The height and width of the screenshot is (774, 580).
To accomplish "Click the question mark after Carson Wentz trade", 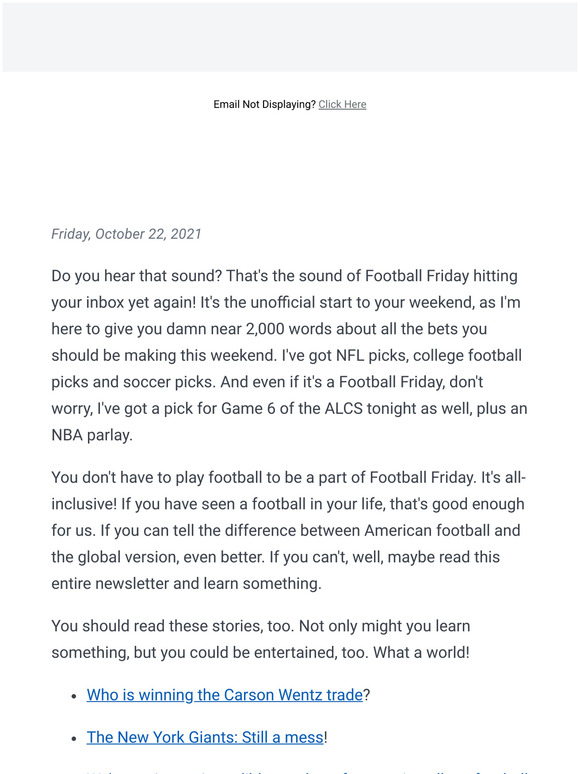I will point(367,695).
